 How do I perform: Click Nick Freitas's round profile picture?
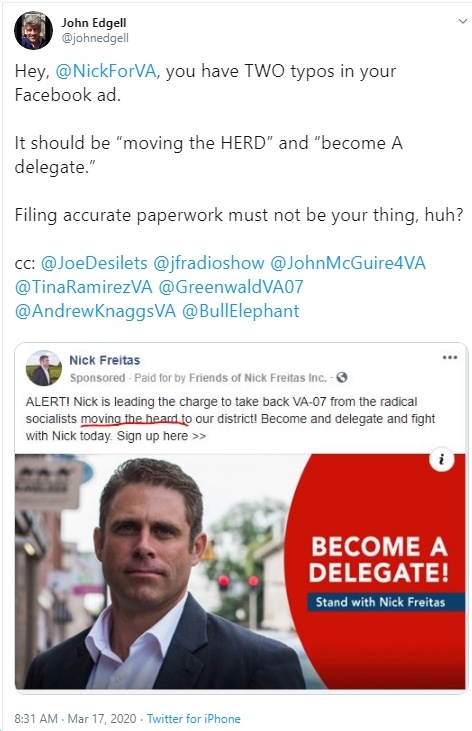43,368
